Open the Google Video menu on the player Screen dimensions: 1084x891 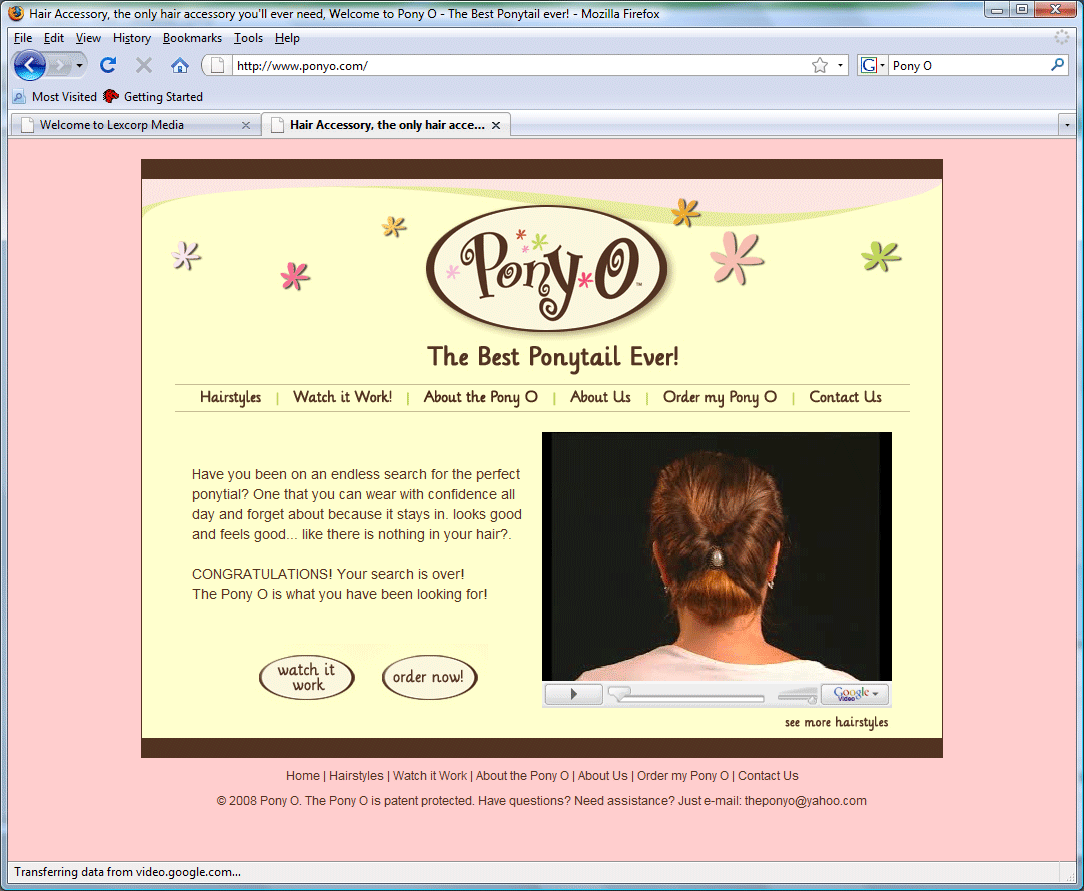click(x=855, y=694)
